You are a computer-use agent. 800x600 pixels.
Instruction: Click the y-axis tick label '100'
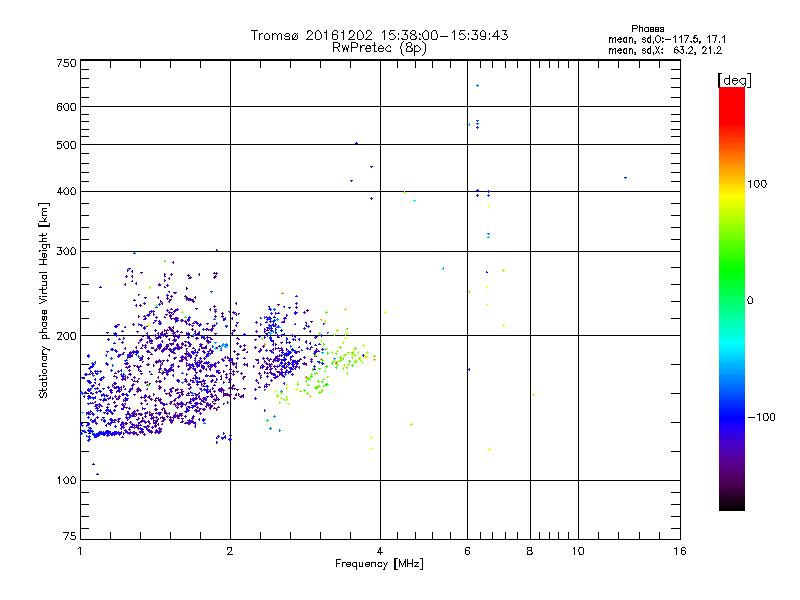pos(66,481)
